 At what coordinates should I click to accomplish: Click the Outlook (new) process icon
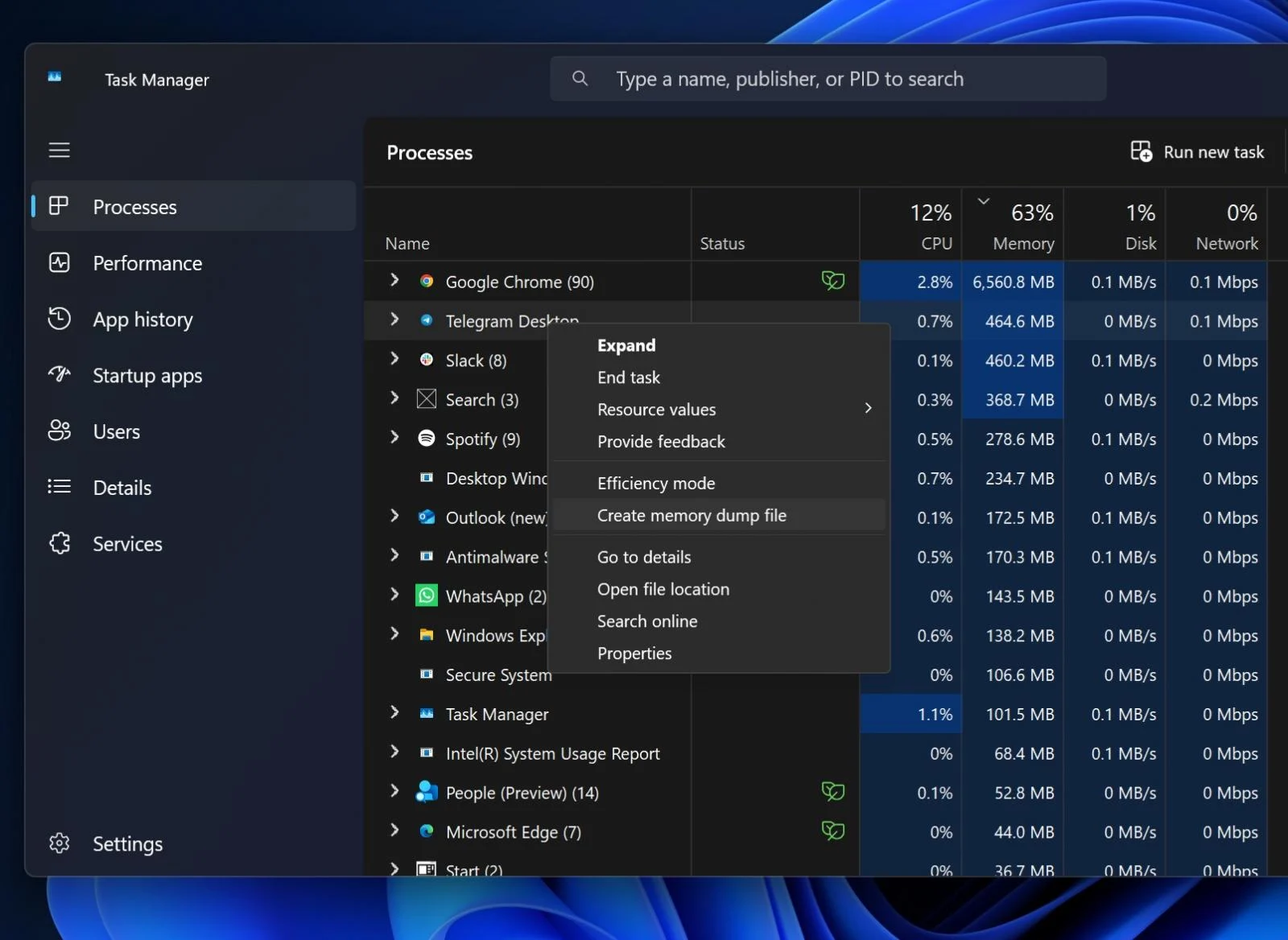[x=427, y=517]
